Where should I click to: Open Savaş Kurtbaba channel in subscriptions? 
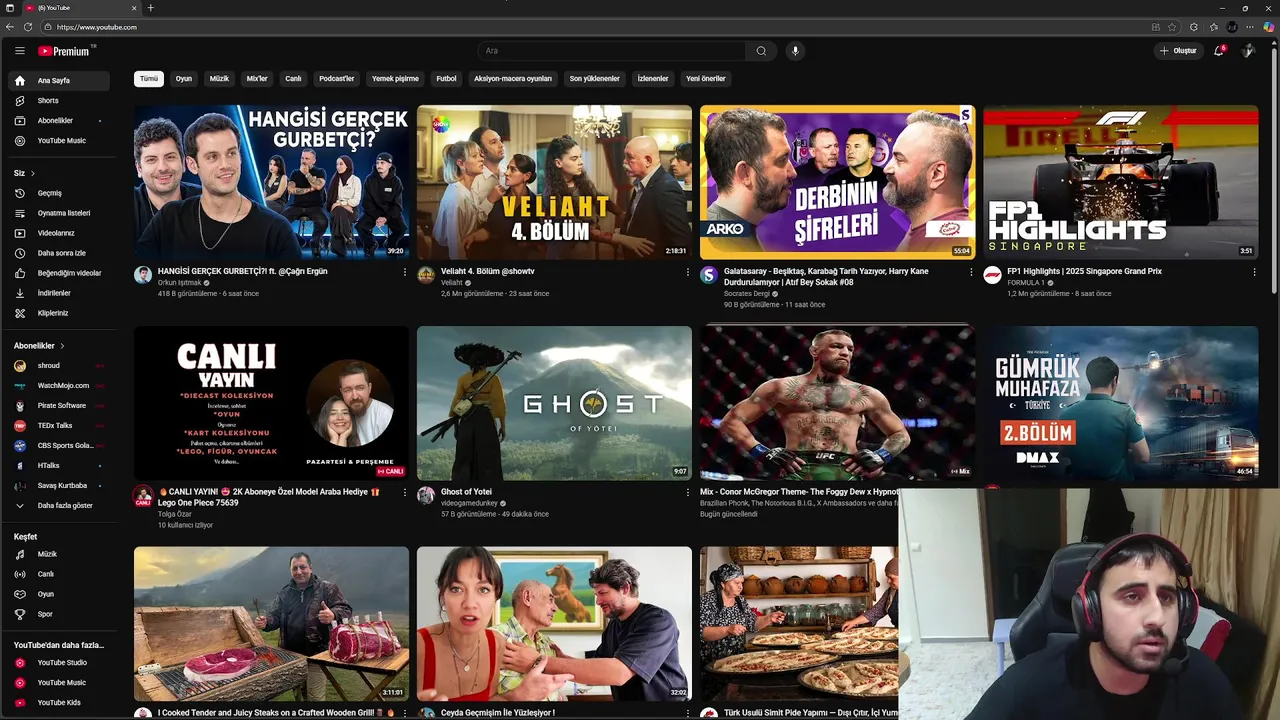[58, 486]
